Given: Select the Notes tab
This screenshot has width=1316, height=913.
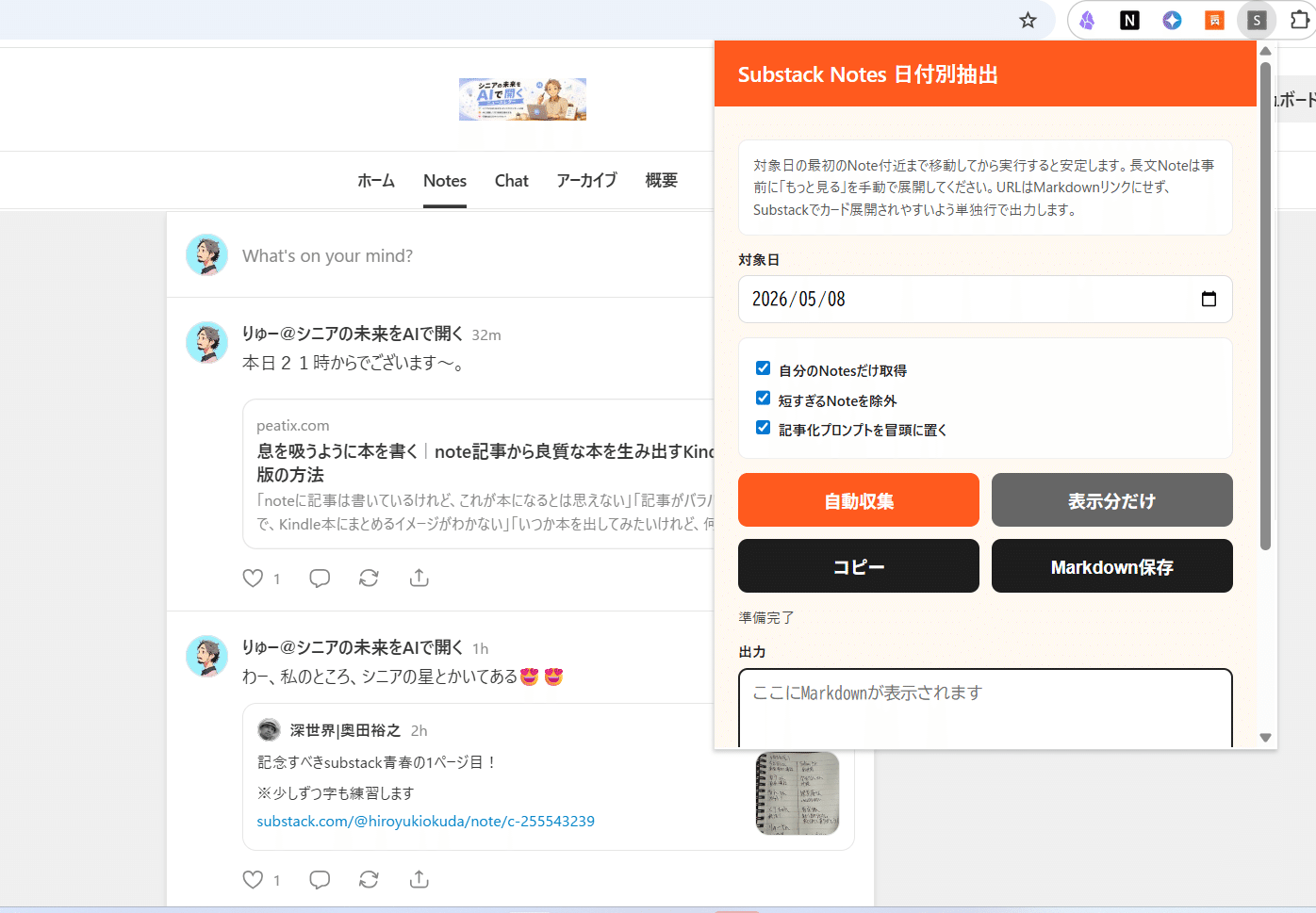Looking at the screenshot, I should [x=445, y=180].
